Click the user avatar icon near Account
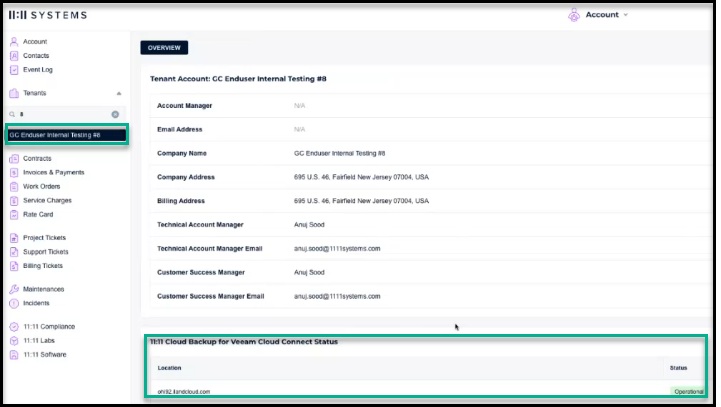The width and height of the screenshot is (721, 407). (574, 15)
